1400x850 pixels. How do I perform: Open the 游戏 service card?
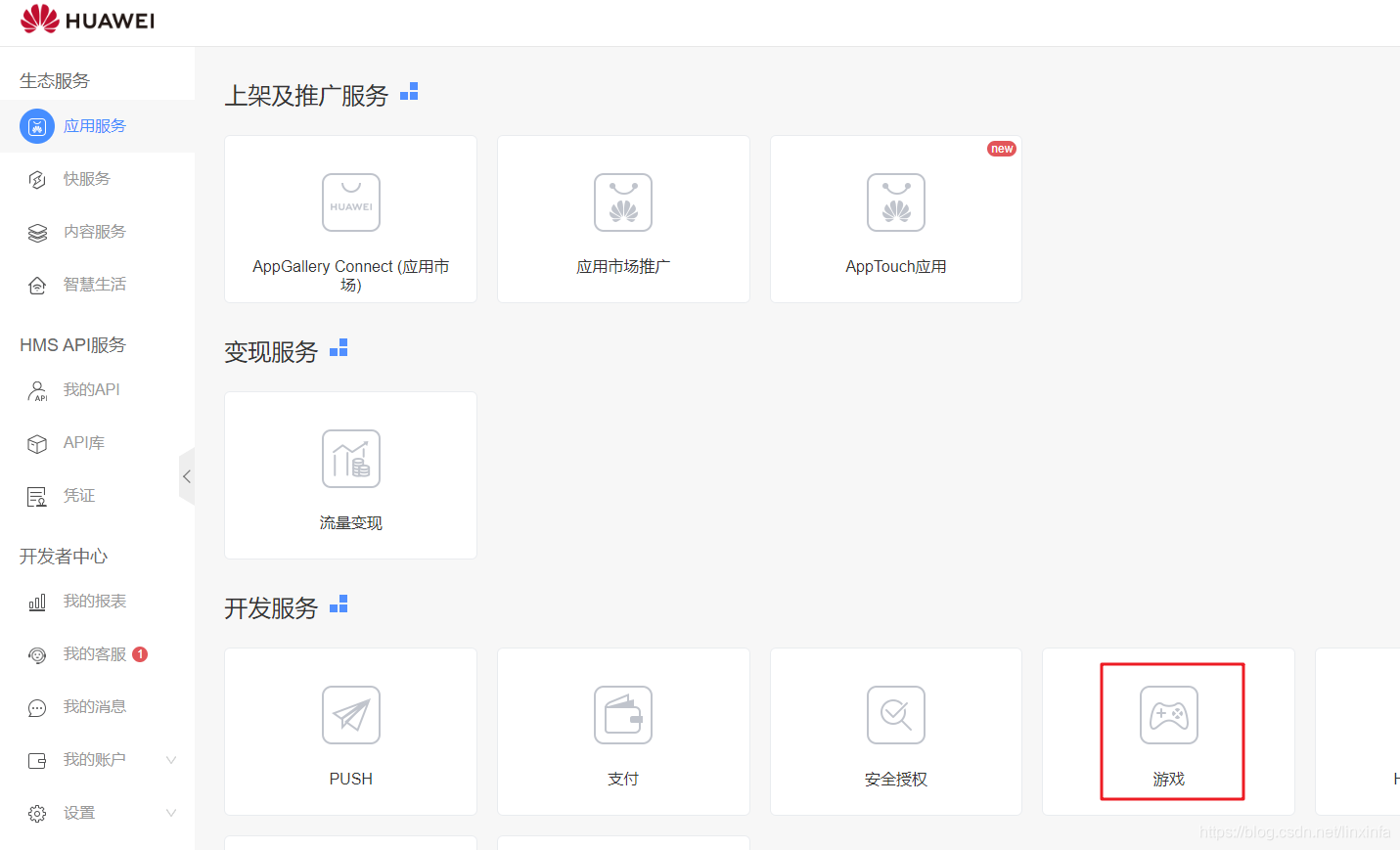click(1169, 732)
